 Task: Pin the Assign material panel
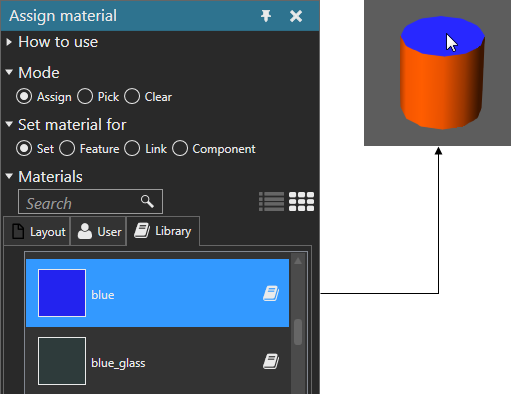coord(266,16)
